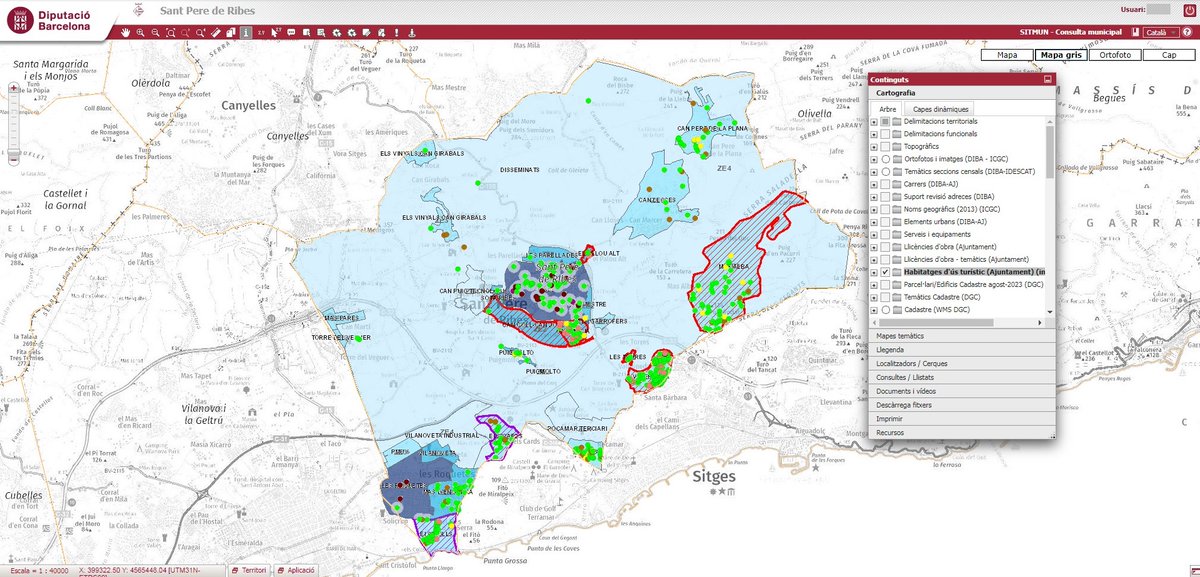Activate the zoom out magnifier tool
This screenshot has width=1200, height=577.
click(x=156, y=33)
